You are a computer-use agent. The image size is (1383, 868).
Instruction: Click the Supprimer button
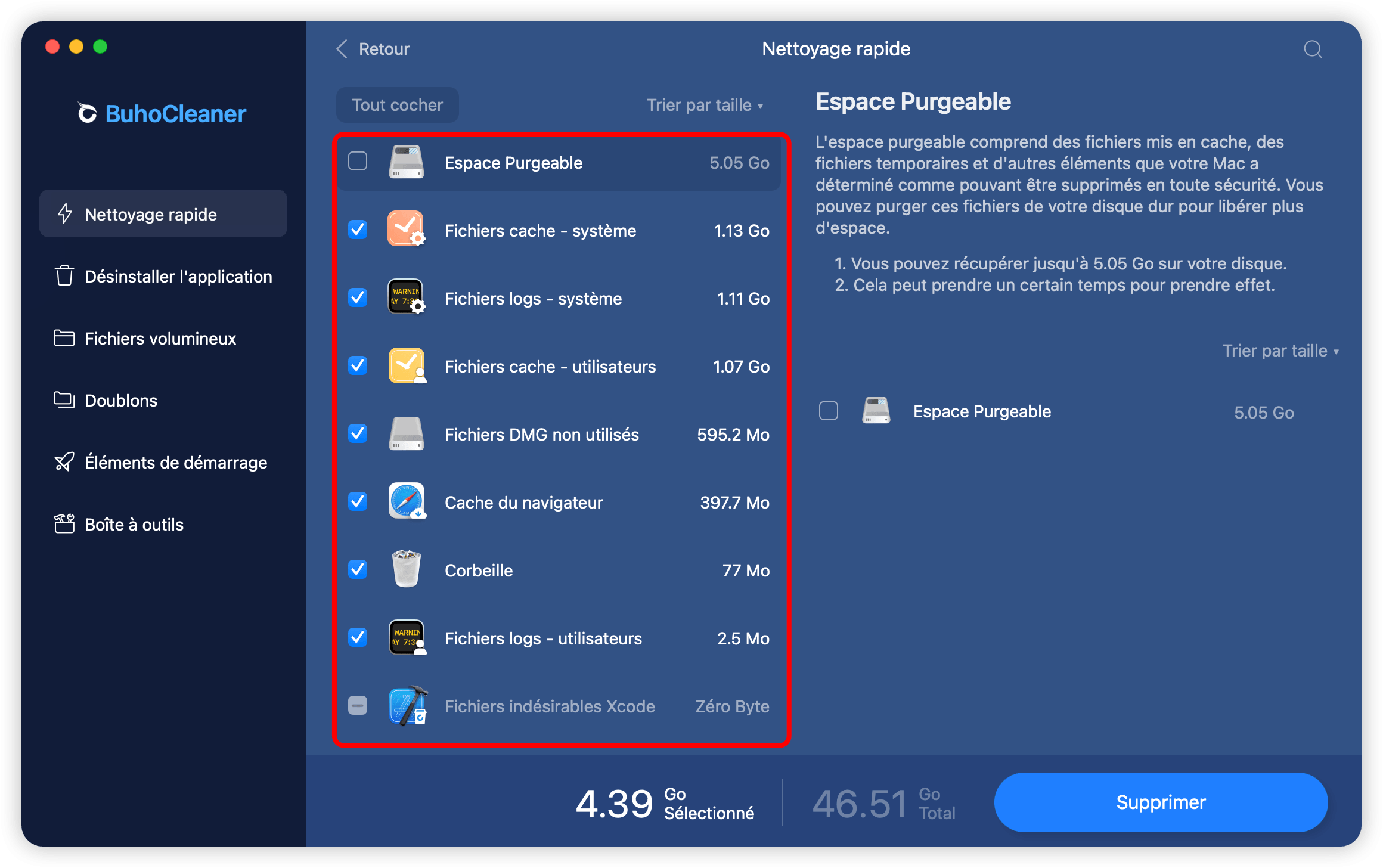point(1161,802)
